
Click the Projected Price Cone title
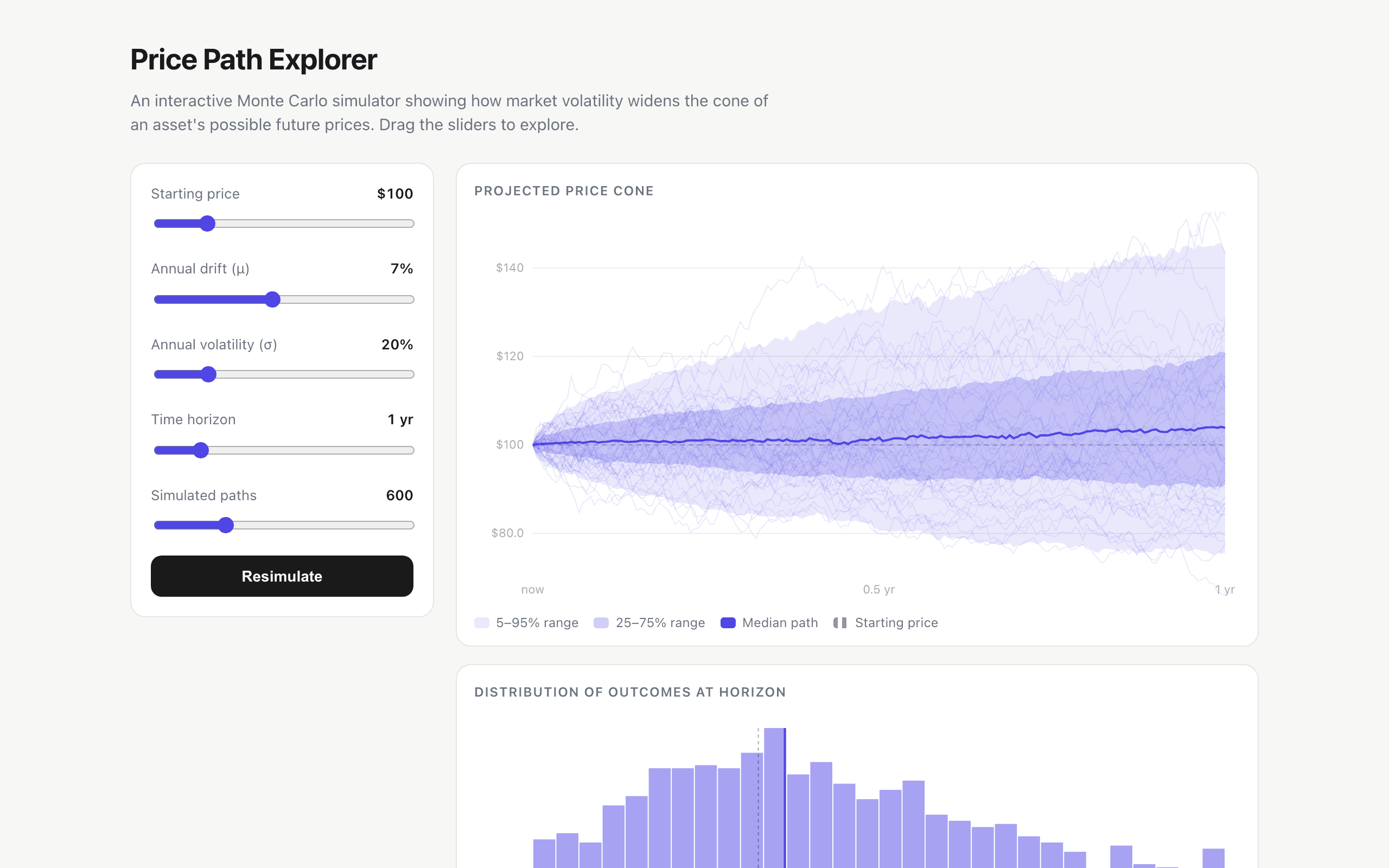(564, 191)
